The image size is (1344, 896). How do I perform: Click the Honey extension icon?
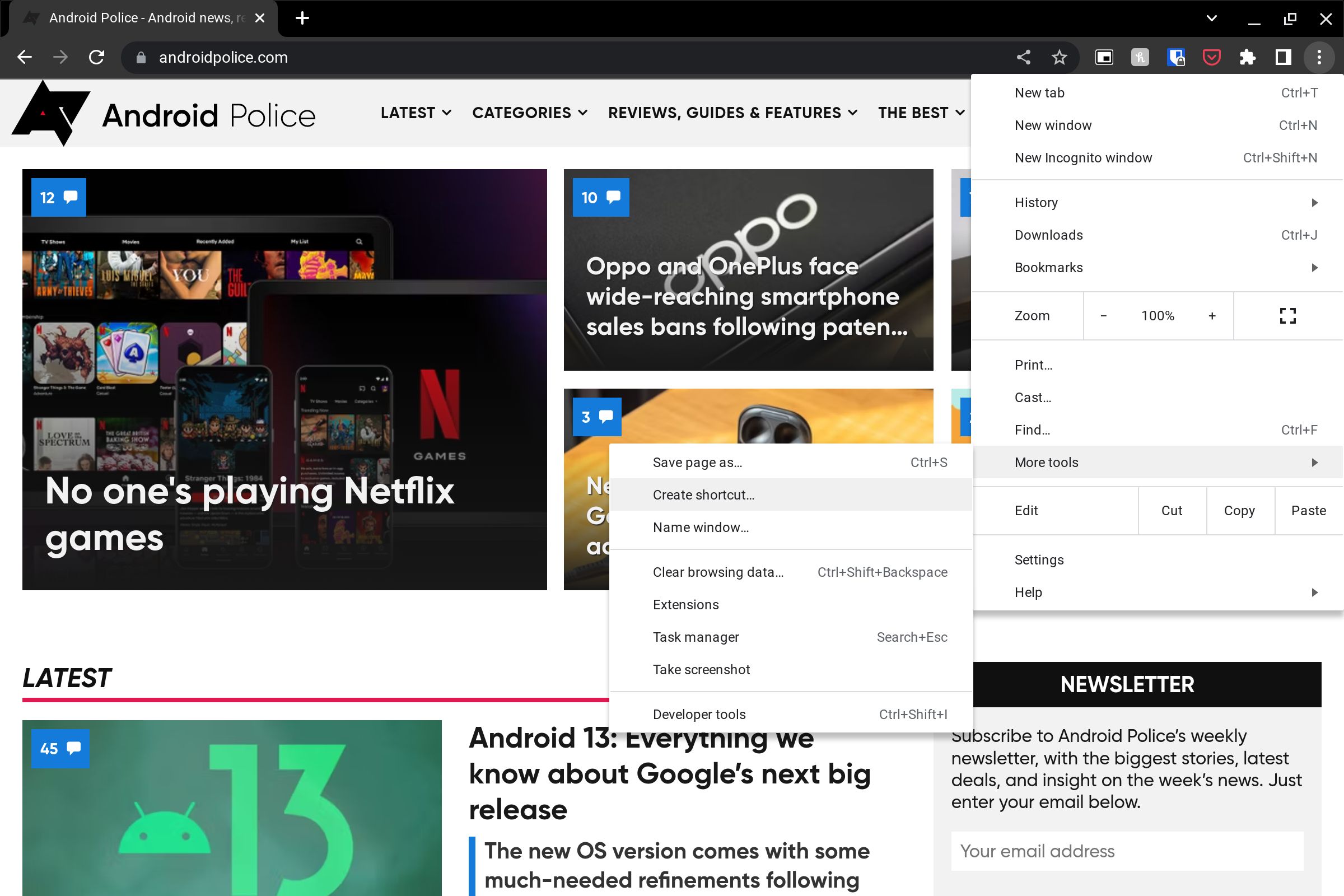[x=1139, y=57]
